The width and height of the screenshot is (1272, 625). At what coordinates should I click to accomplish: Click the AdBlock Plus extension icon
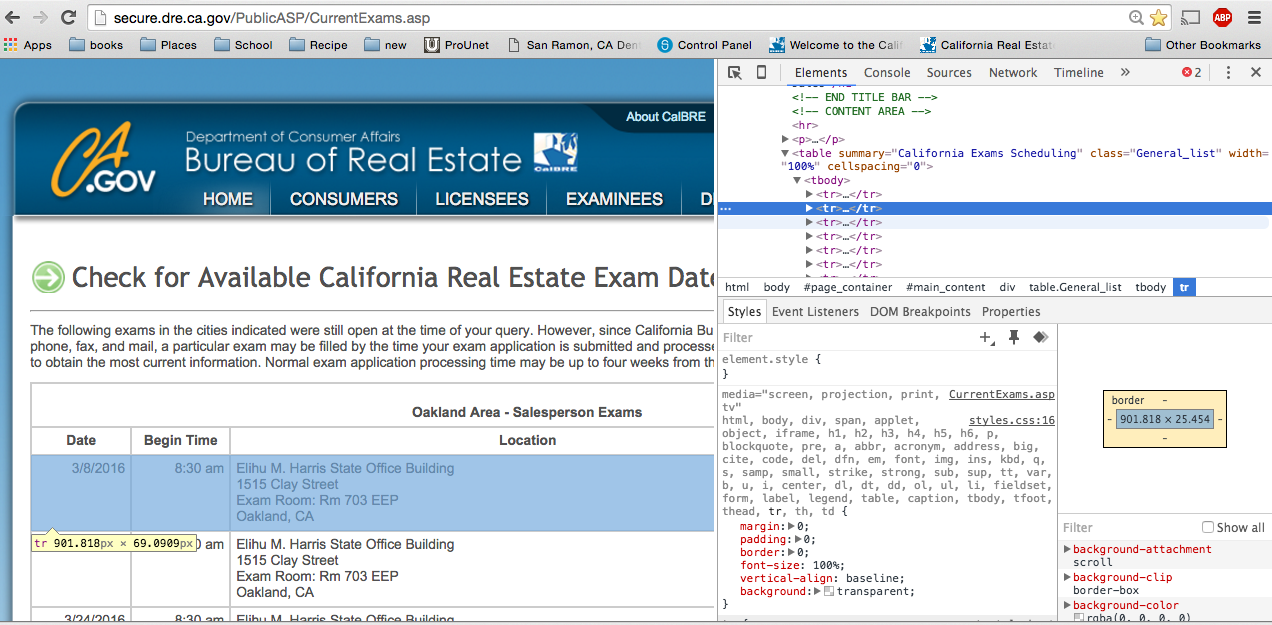click(x=1222, y=17)
